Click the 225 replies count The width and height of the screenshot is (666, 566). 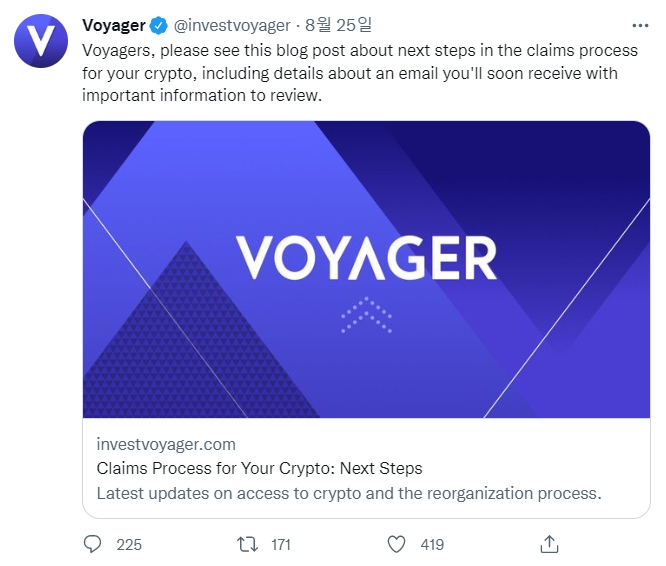coord(129,545)
